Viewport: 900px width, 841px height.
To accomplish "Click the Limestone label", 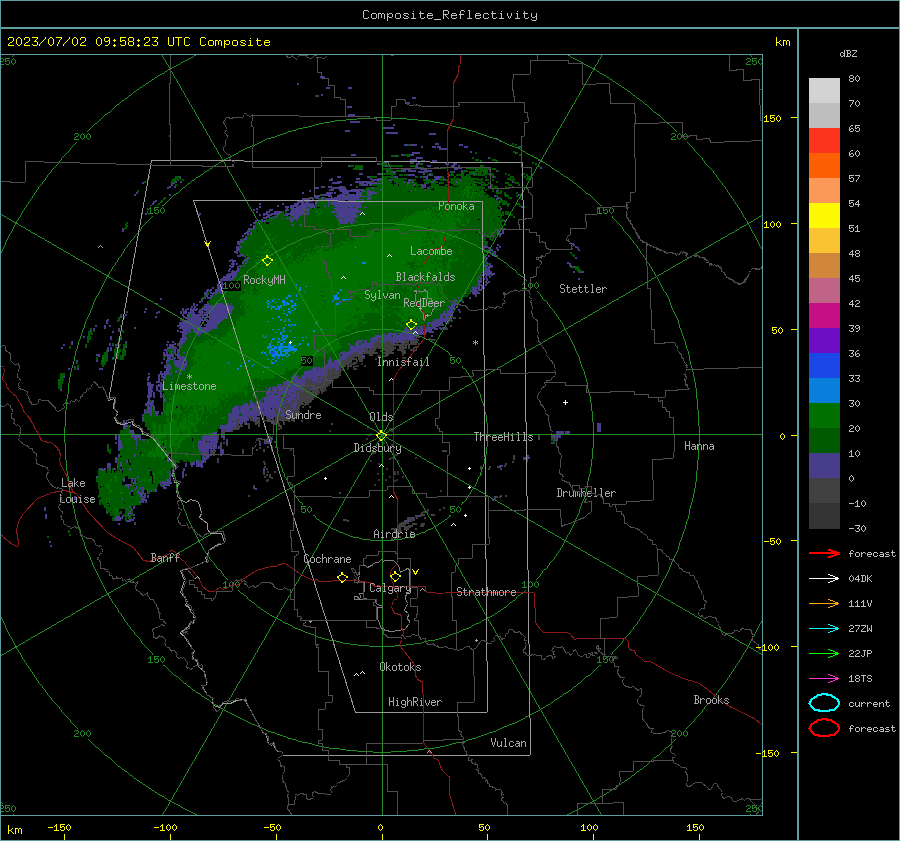I will click(189, 386).
